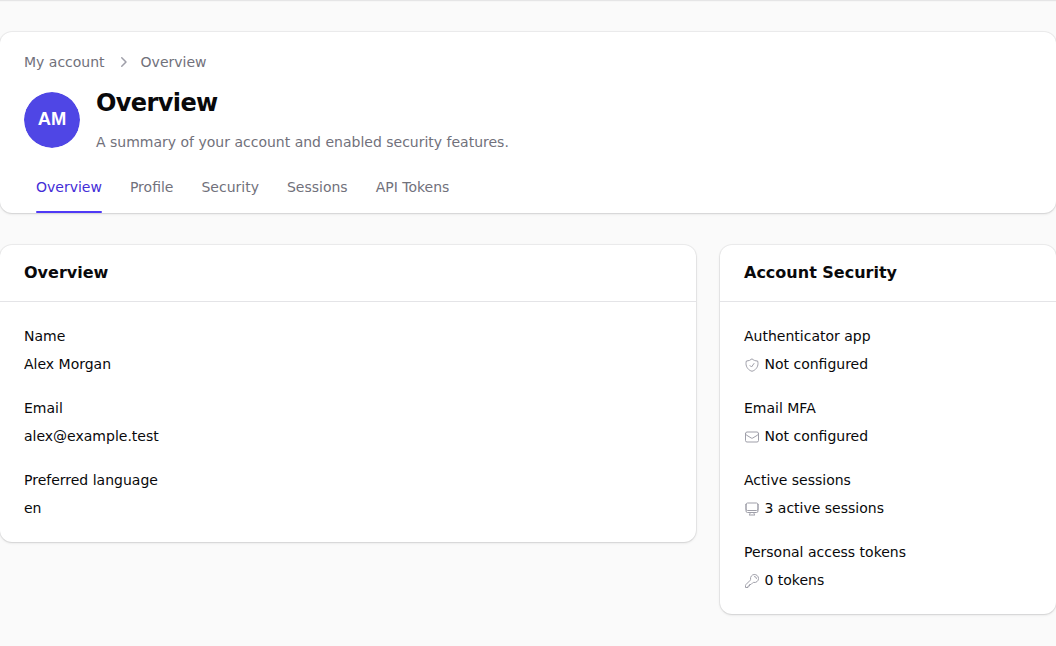Click the Account Security heading
The height and width of the screenshot is (646, 1056).
pos(820,272)
